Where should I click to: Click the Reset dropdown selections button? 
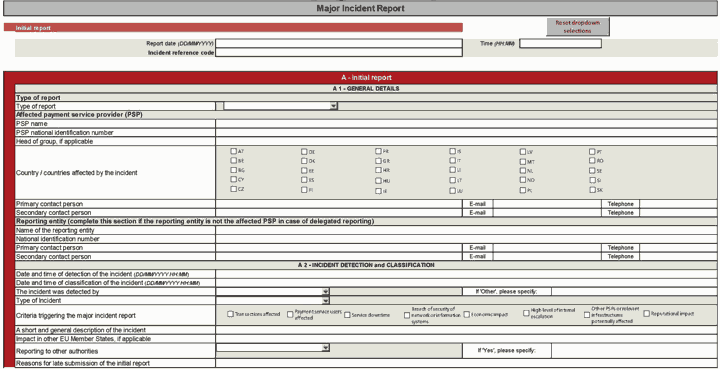point(578,27)
